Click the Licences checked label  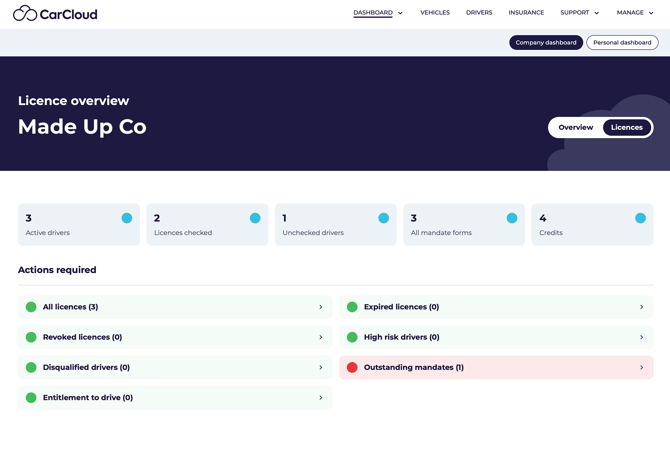coord(183,232)
